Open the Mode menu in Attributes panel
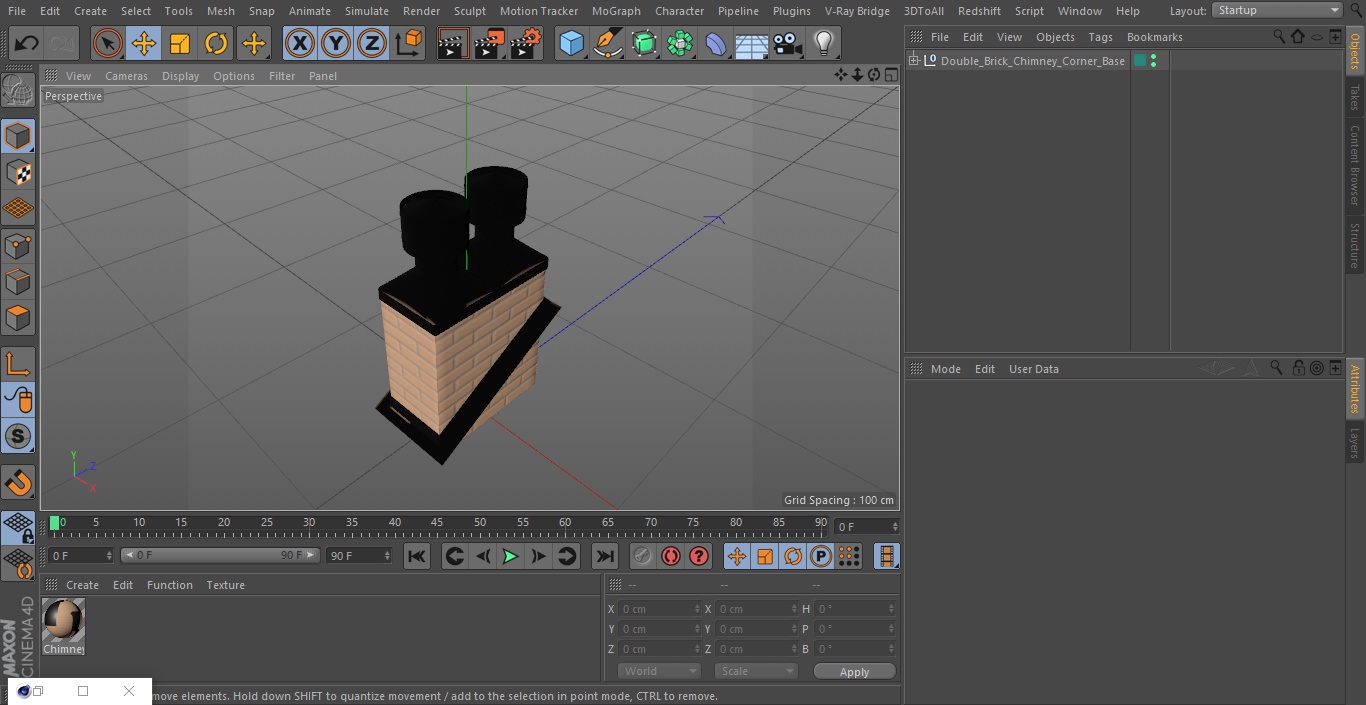The height and width of the screenshot is (705, 1366). (945, 369)
